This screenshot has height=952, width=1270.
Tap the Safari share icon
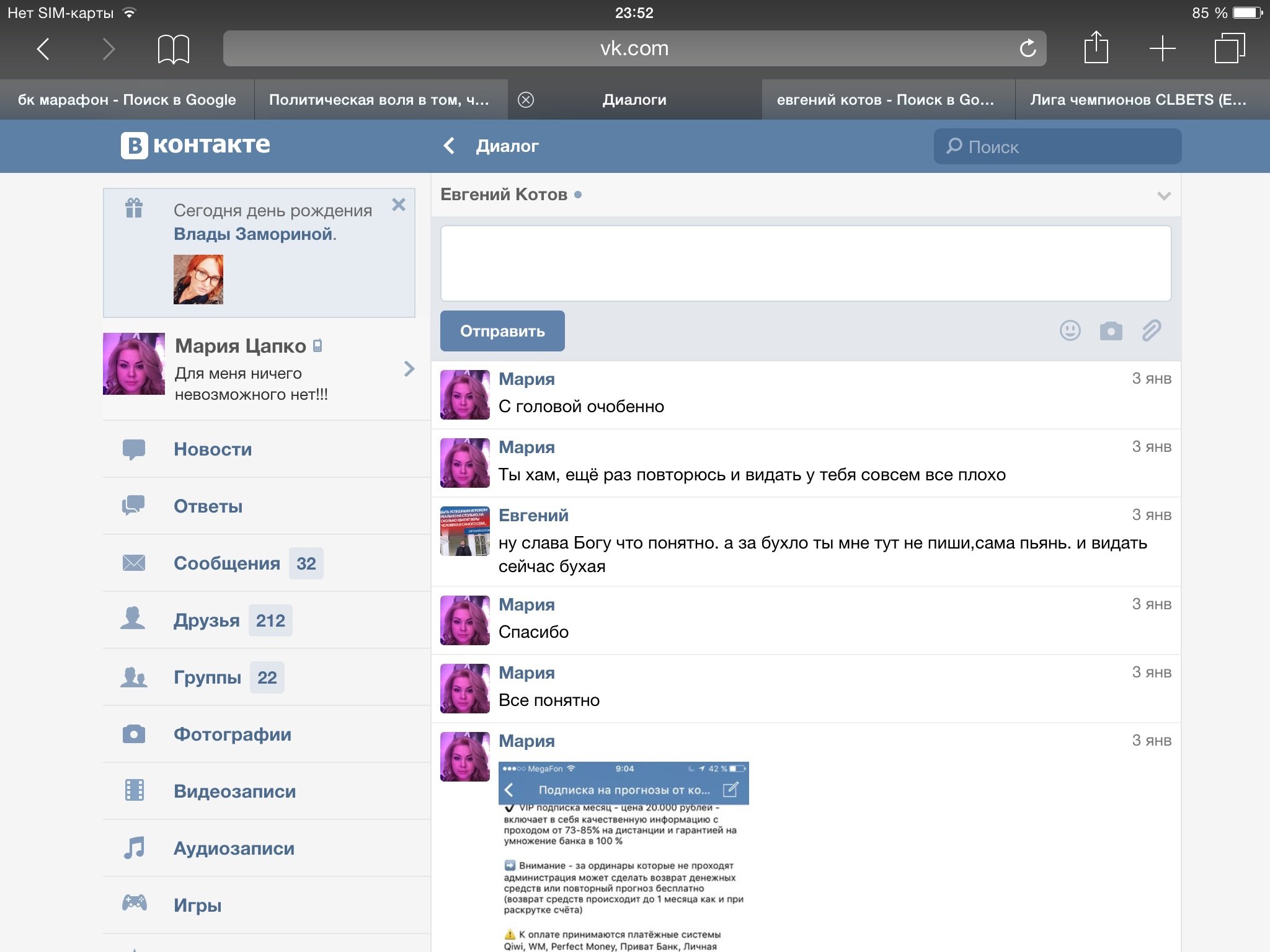[1096, 48]
